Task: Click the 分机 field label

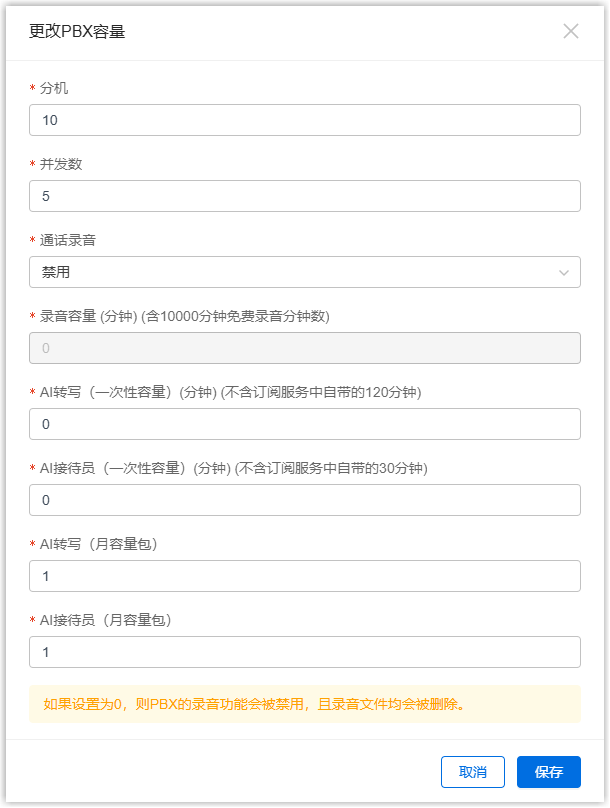Action: click(x=54, y=88)
